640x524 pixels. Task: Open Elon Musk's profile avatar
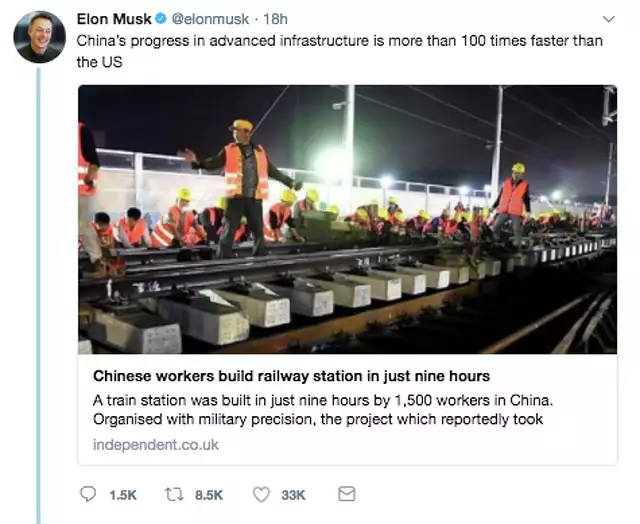39,37
